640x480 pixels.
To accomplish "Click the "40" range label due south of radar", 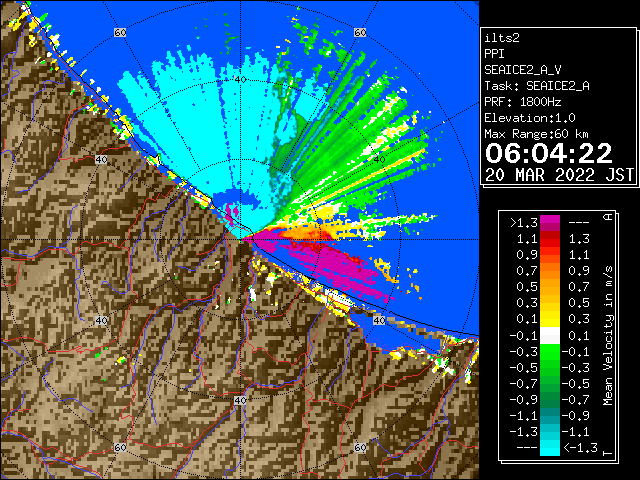I will 240,400.
